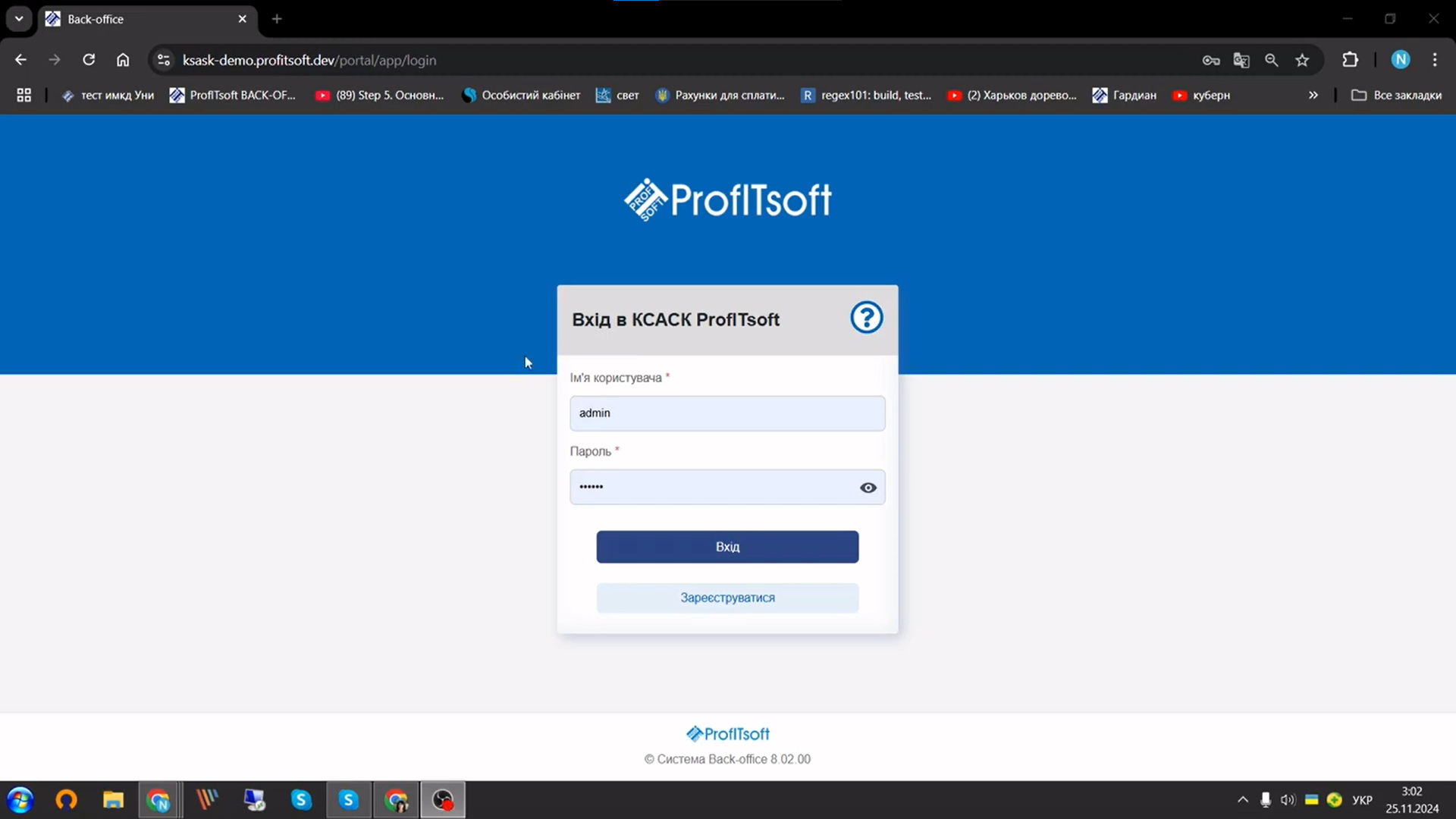Click the Ukrainian flag tray icon
1456x819 pixels.
point(1311,800)
